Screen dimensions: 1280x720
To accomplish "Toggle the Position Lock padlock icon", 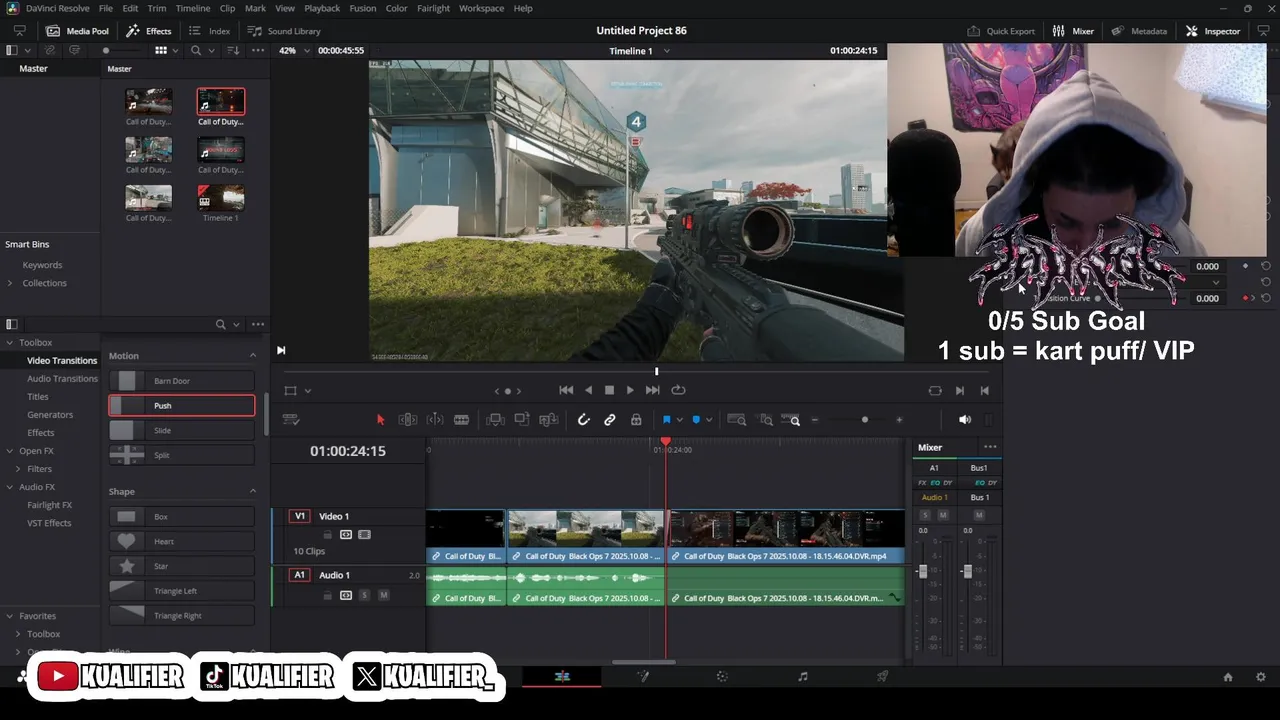I will tap(636, 420).
